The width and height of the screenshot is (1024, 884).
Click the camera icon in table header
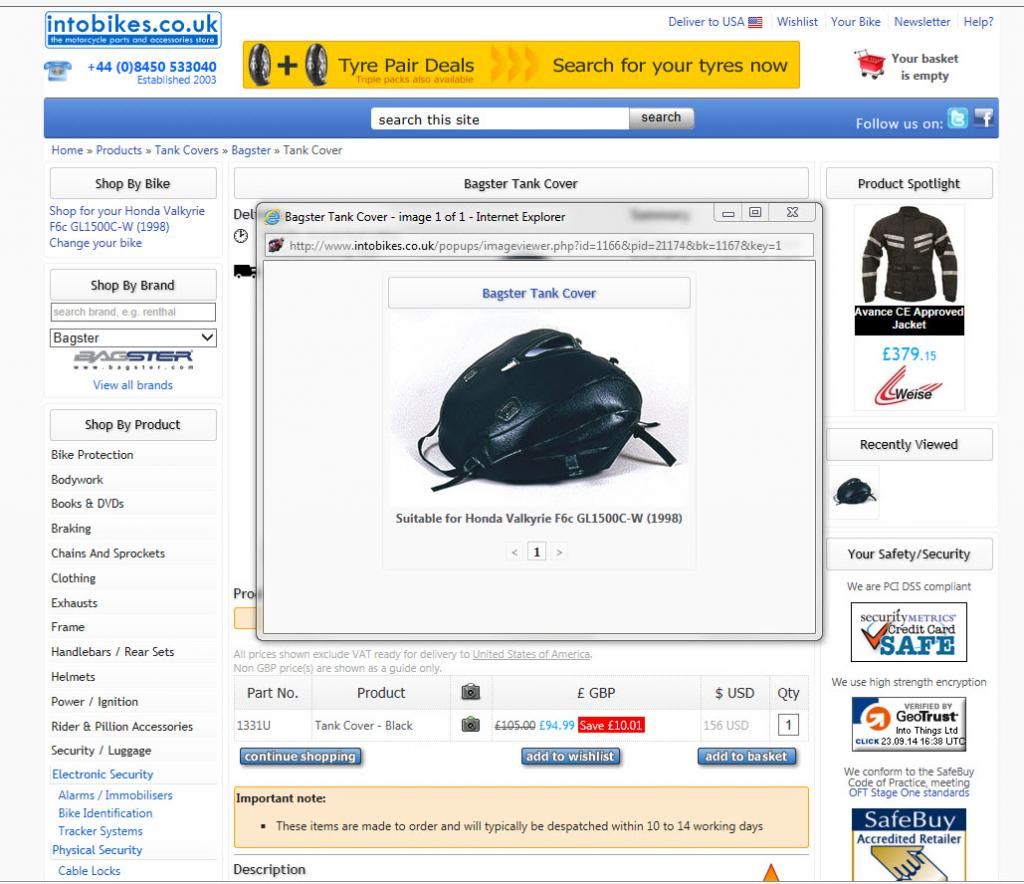(x=470, y=691)
